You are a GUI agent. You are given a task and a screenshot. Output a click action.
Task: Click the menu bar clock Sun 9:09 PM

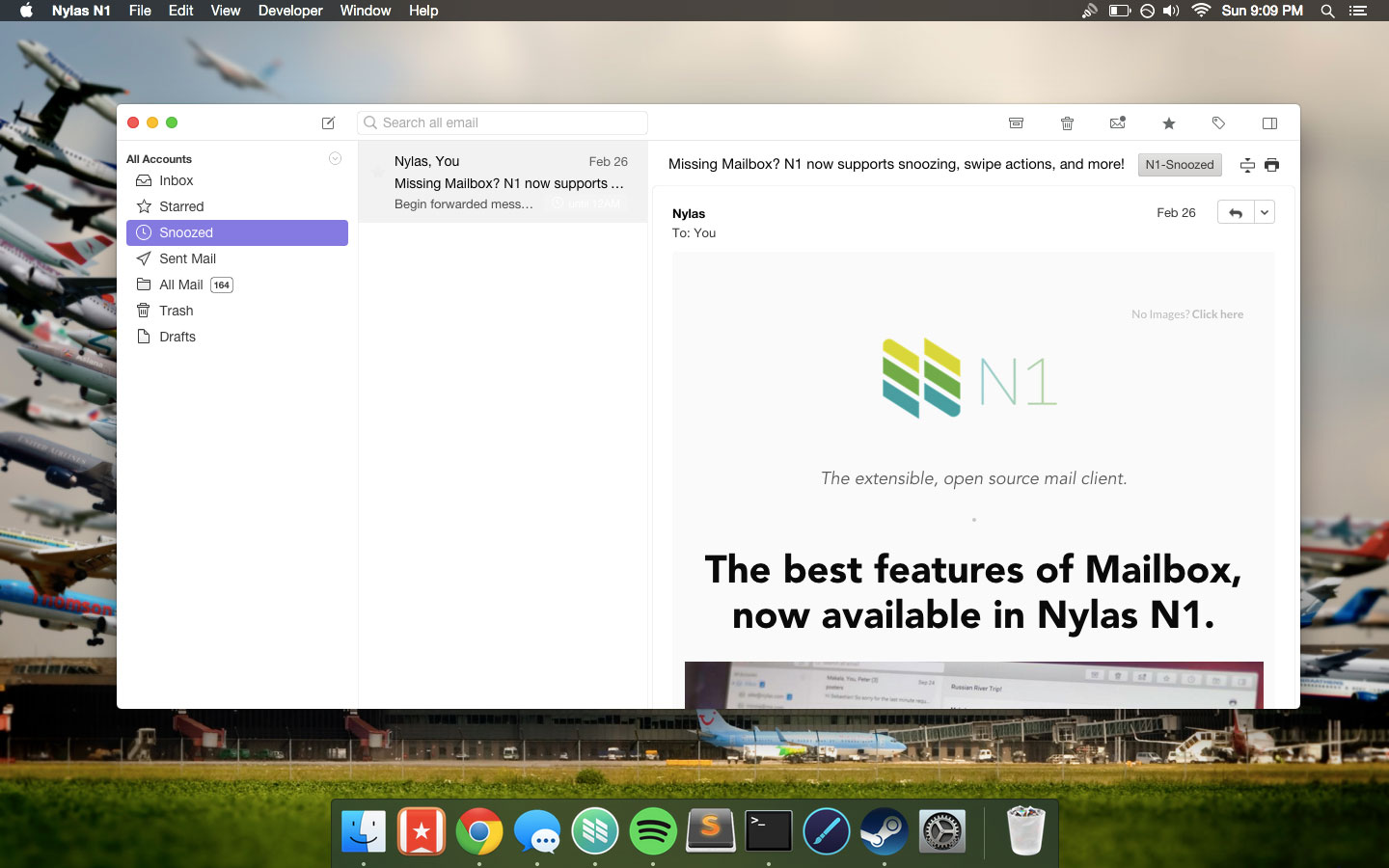pos(1262,11)
